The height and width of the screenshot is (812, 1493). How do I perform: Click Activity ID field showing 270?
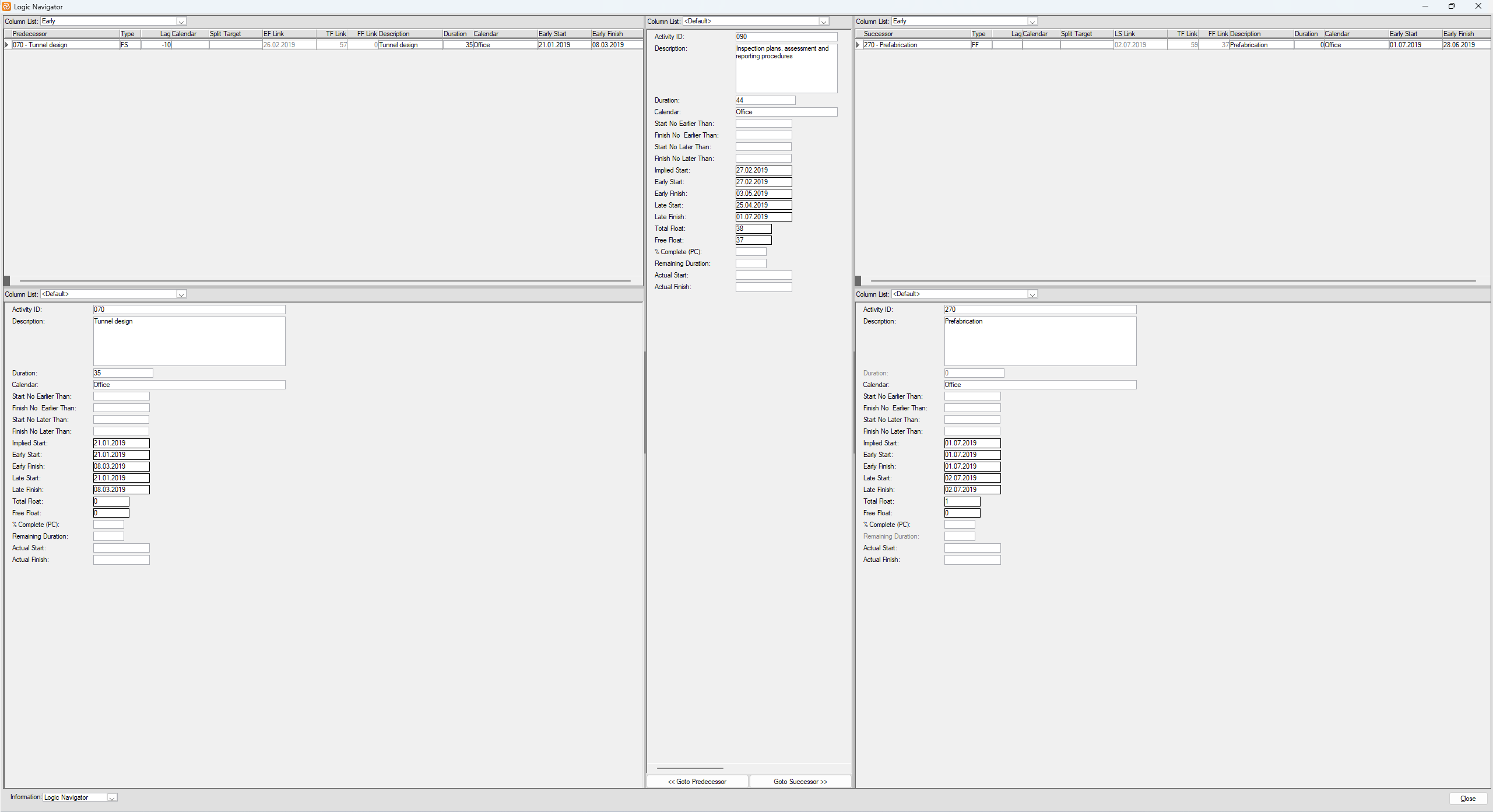[1041, 310]
